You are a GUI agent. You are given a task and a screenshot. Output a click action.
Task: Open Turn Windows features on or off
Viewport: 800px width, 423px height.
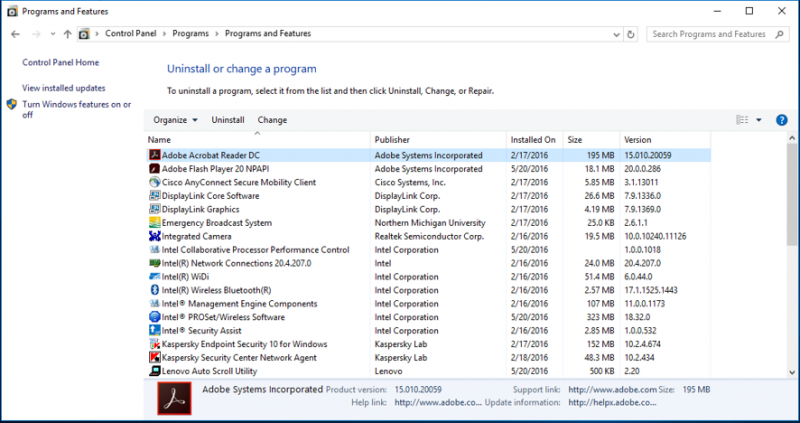(77, 110)
